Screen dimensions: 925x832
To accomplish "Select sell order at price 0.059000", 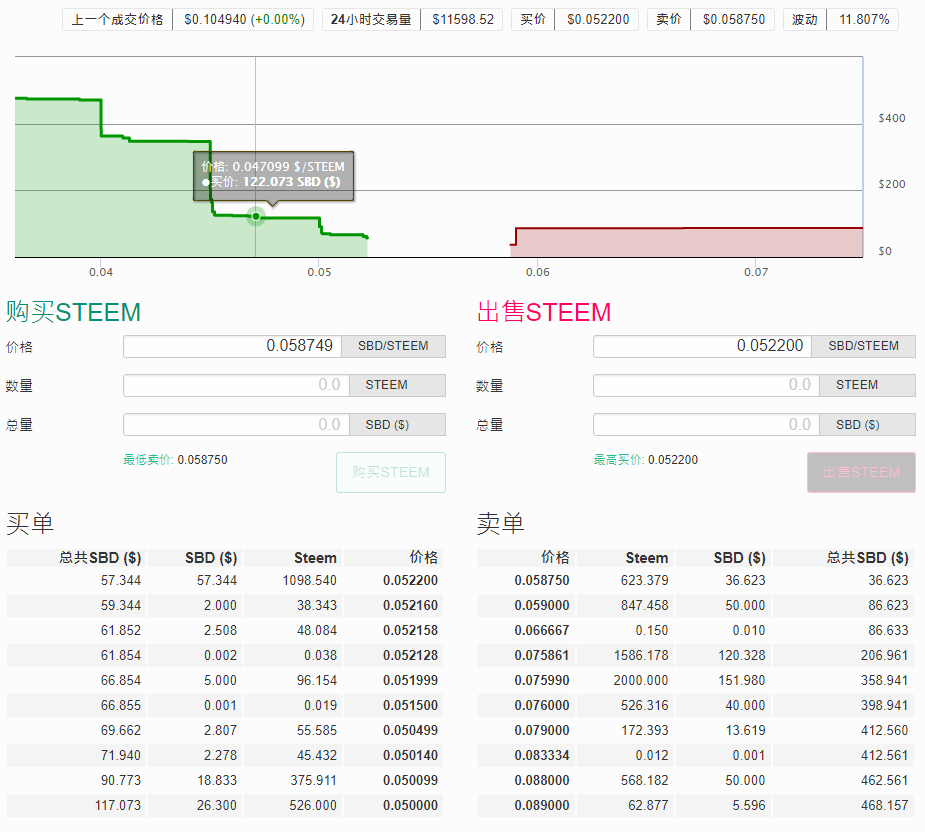I will click(x=696, y=605).
